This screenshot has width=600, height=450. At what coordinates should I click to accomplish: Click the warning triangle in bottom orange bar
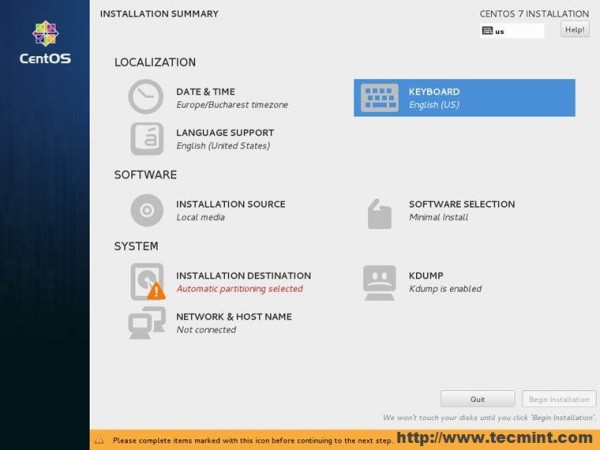pos(99,440)
